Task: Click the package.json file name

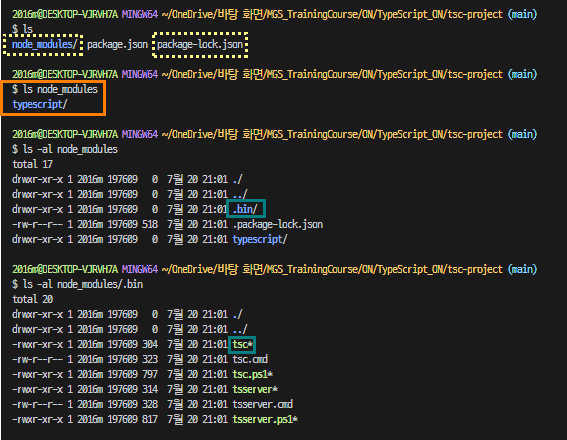Action: click(117, 44)
